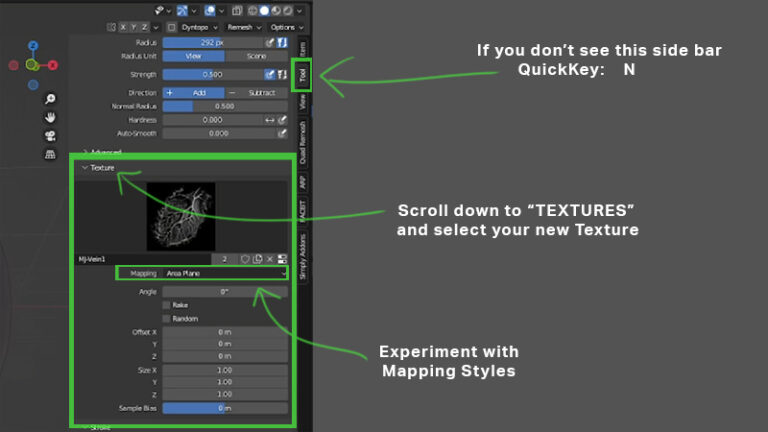Click the radius pressure sensitivity pen icon

[x=270, y=43]
